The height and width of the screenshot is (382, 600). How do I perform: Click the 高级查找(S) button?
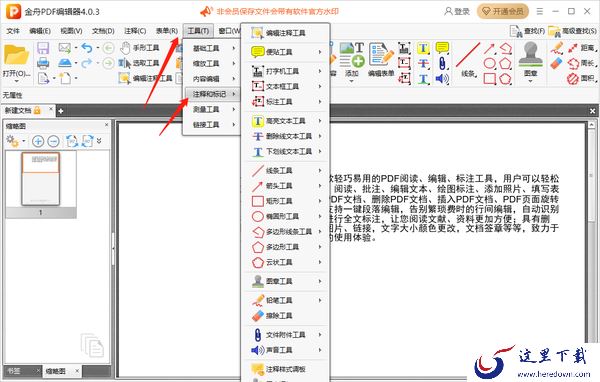(572, 31)
